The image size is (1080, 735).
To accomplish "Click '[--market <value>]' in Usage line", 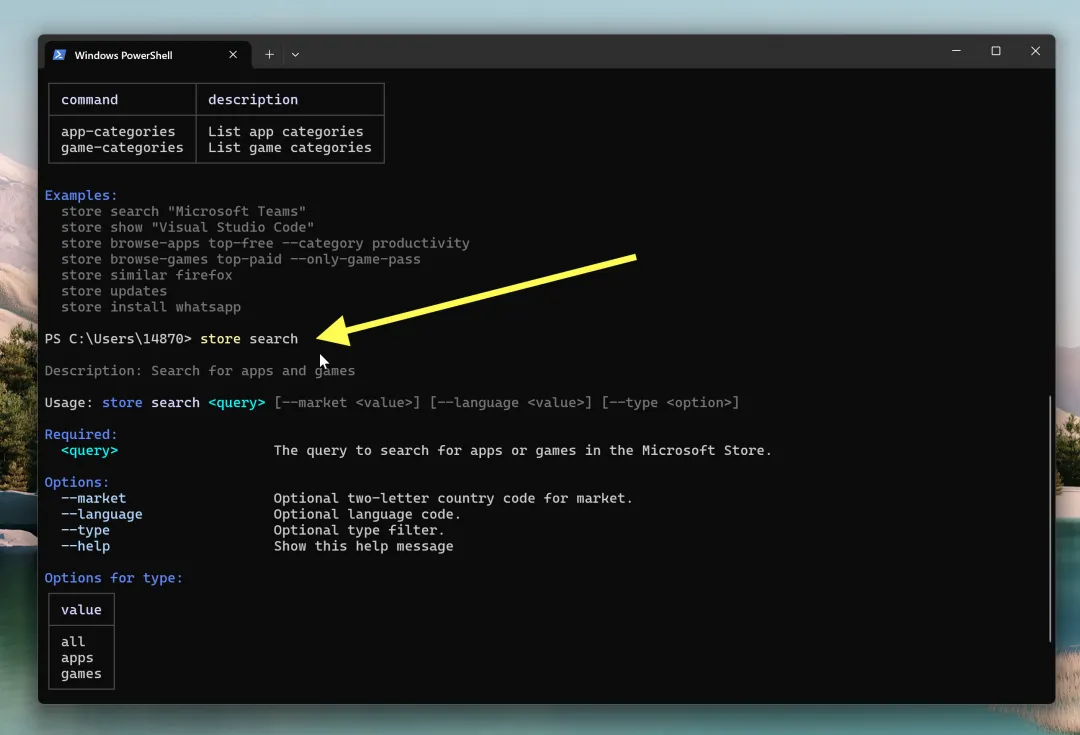I will pos(346,402).
